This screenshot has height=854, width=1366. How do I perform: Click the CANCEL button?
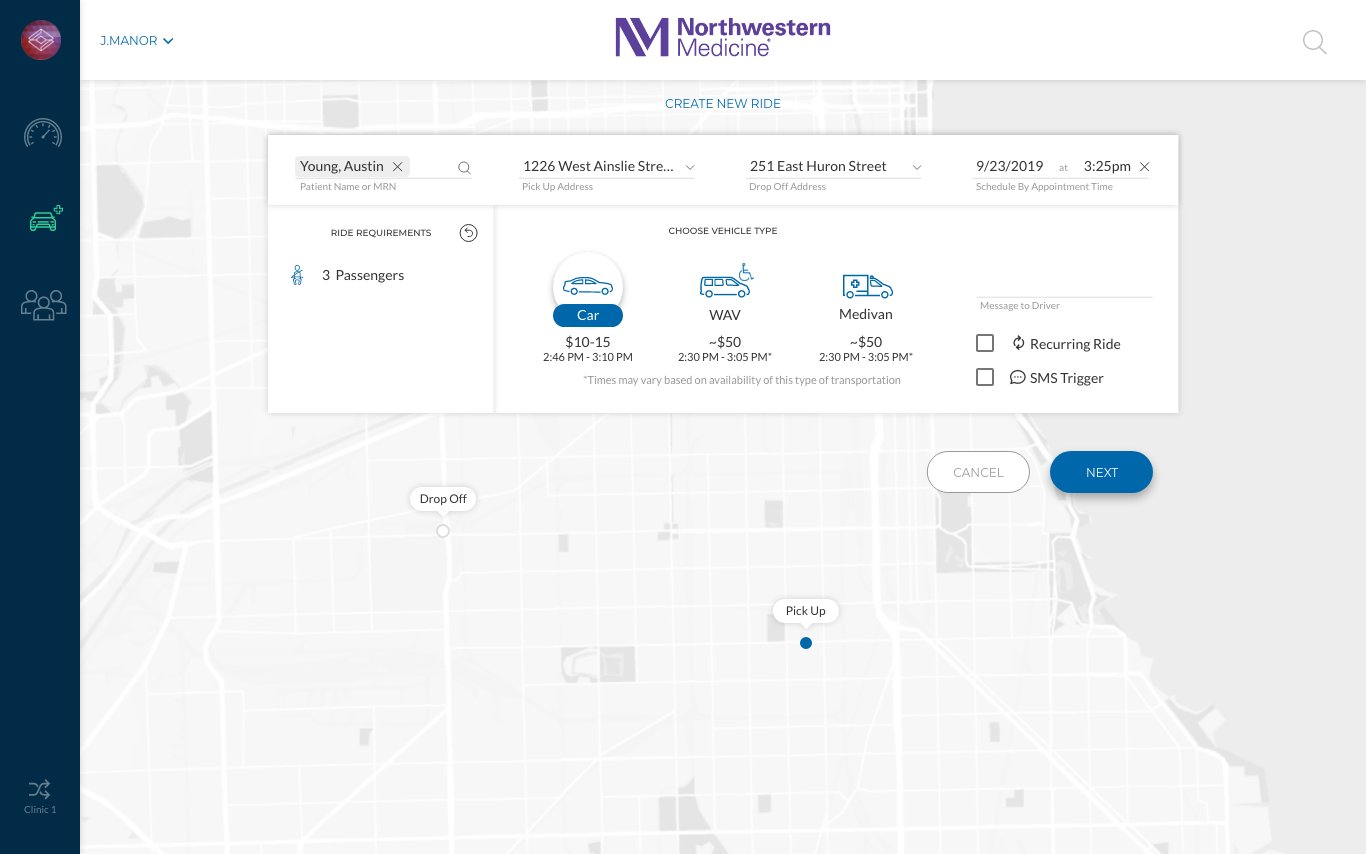(978, 472)
